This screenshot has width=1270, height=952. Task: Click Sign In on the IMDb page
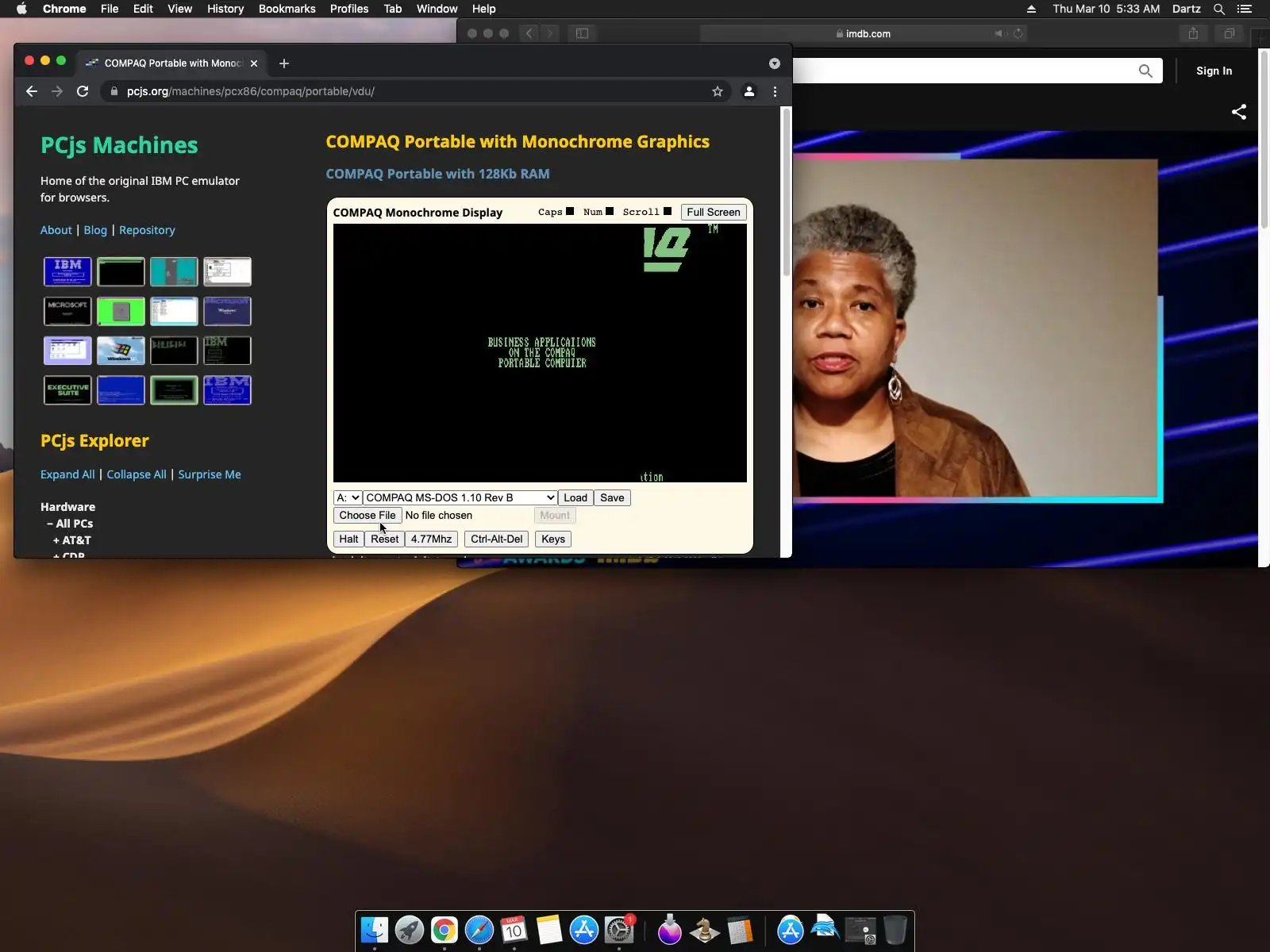(x=1214, y=71)
